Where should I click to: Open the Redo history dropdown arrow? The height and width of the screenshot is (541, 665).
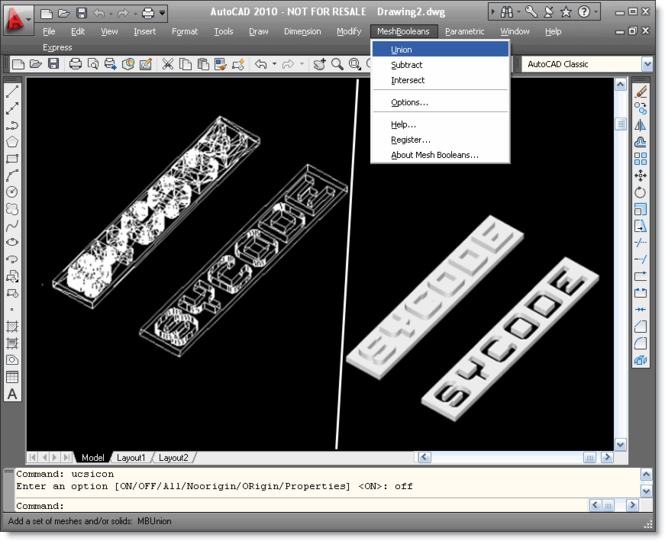pos(302,64)
